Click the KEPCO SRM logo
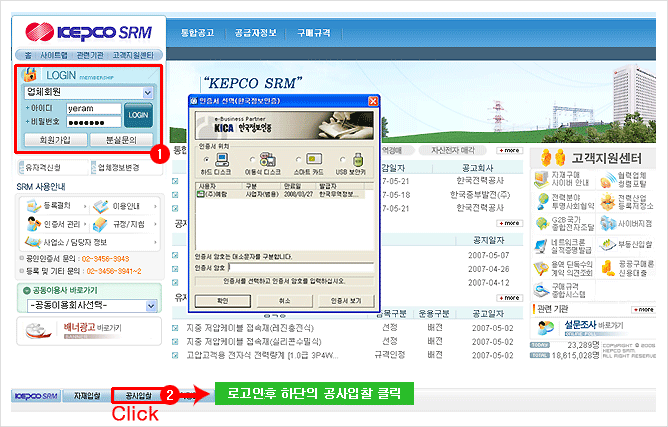Screen dimensions: 668x427 89,32
